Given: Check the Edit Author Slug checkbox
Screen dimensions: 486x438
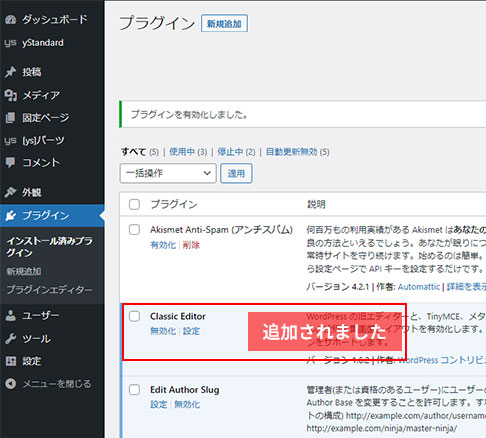Looking at the screenshot, I should (x=134, y=389).
